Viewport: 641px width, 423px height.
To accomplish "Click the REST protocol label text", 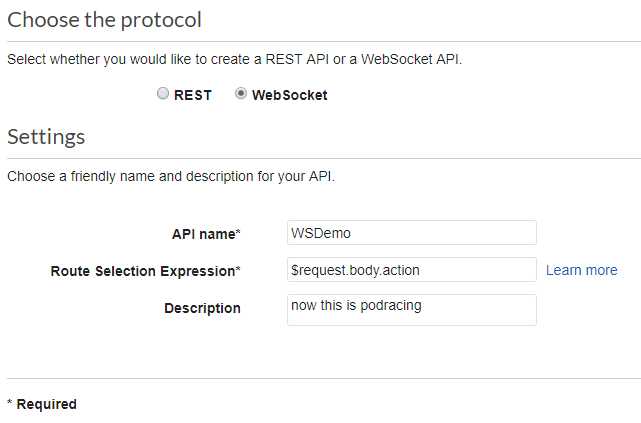I will 193,96.
